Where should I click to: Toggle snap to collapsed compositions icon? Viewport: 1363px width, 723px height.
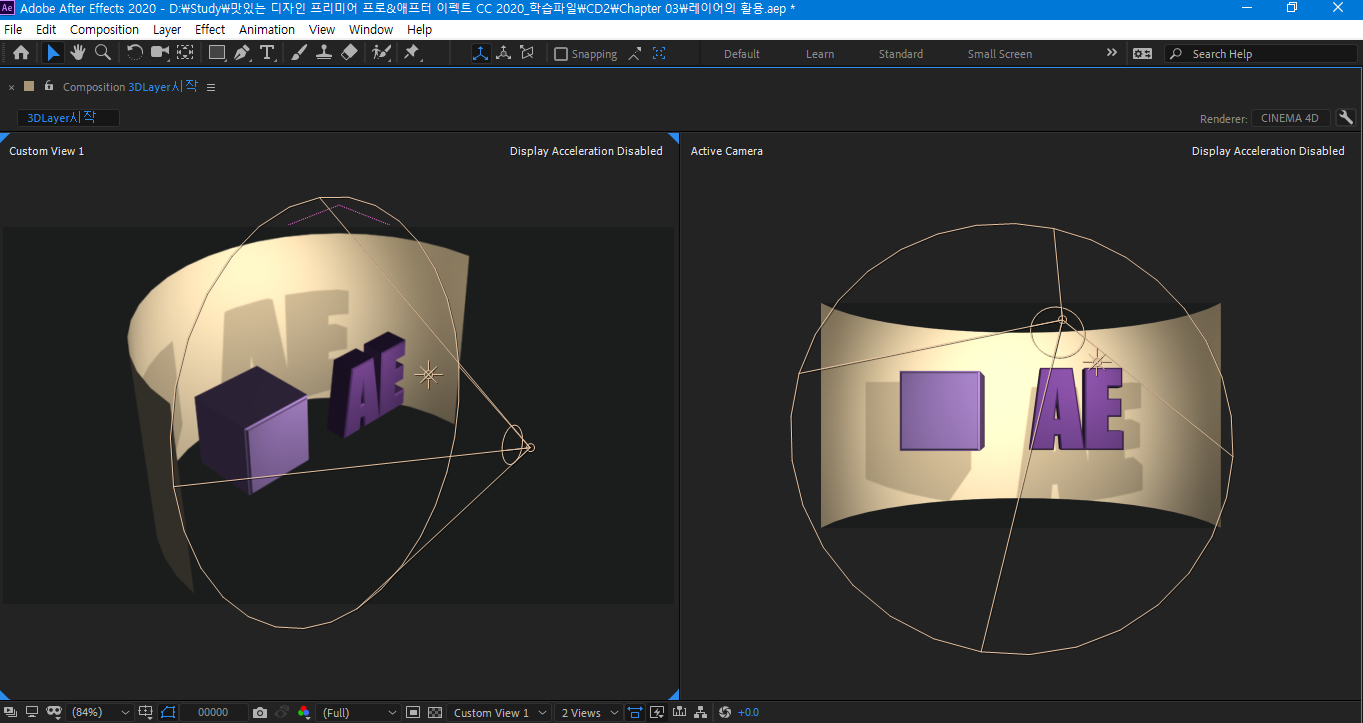[659, 54]
